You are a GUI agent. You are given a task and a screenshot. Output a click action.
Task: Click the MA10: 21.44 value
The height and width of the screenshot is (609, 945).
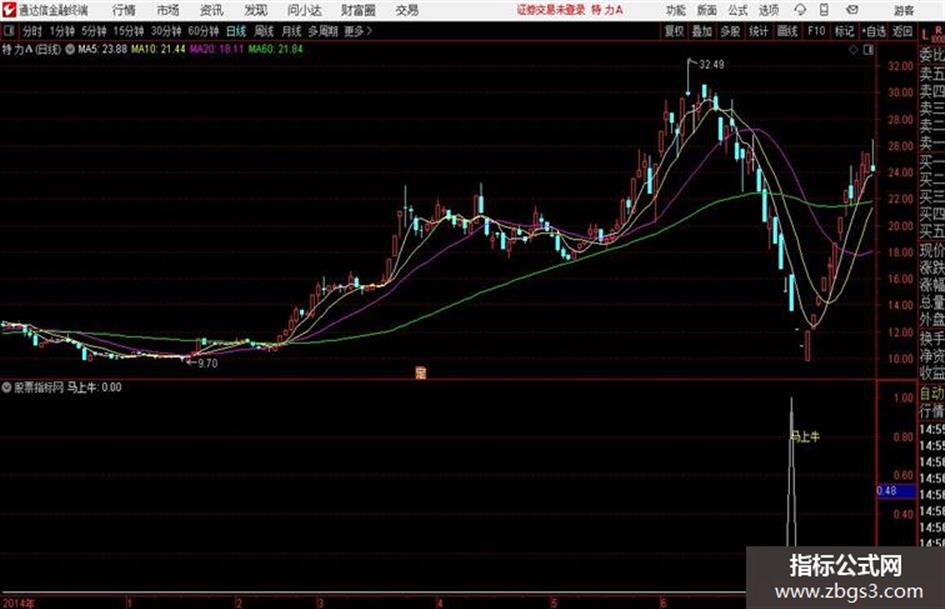[x=158, y=49]
